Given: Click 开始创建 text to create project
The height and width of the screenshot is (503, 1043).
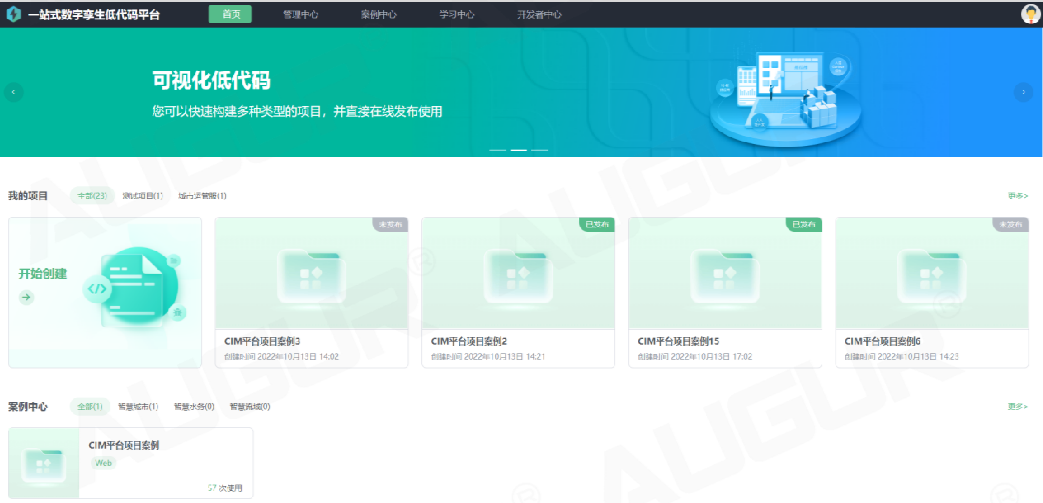Looking at the screenshot, I should [43, 273].
